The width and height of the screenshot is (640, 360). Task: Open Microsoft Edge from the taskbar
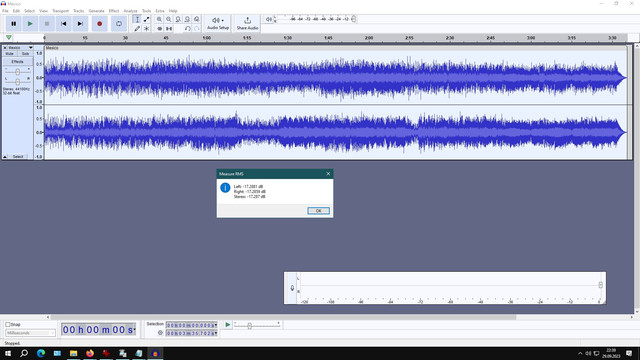coord(41,353)
